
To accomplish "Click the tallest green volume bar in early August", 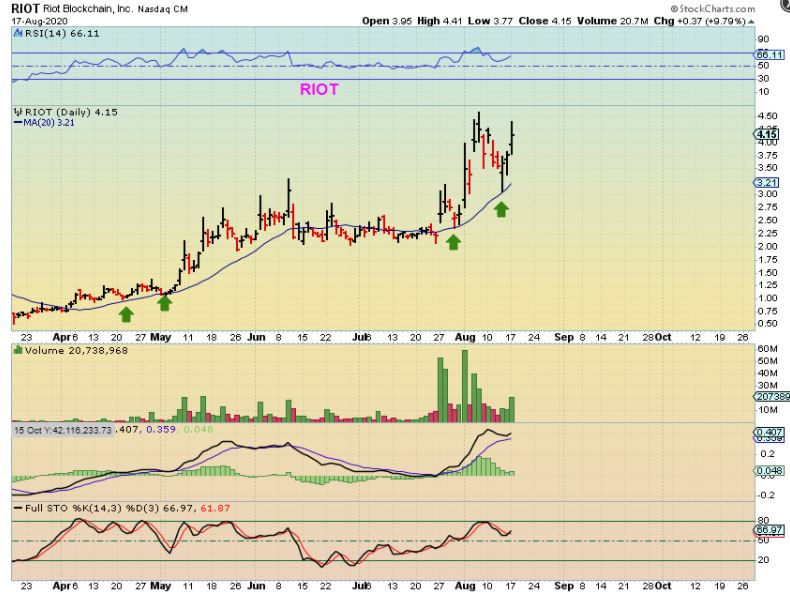I will [465, 386].
